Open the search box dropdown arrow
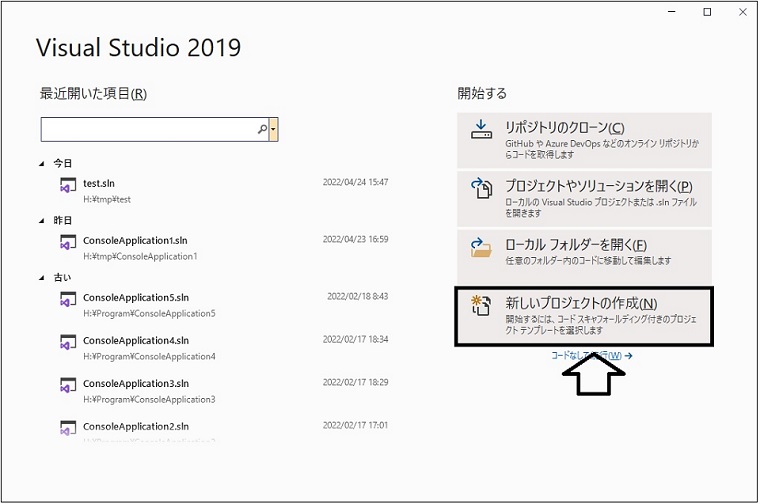The width and height of the screenshot is (760, 504). coord(273,129)
